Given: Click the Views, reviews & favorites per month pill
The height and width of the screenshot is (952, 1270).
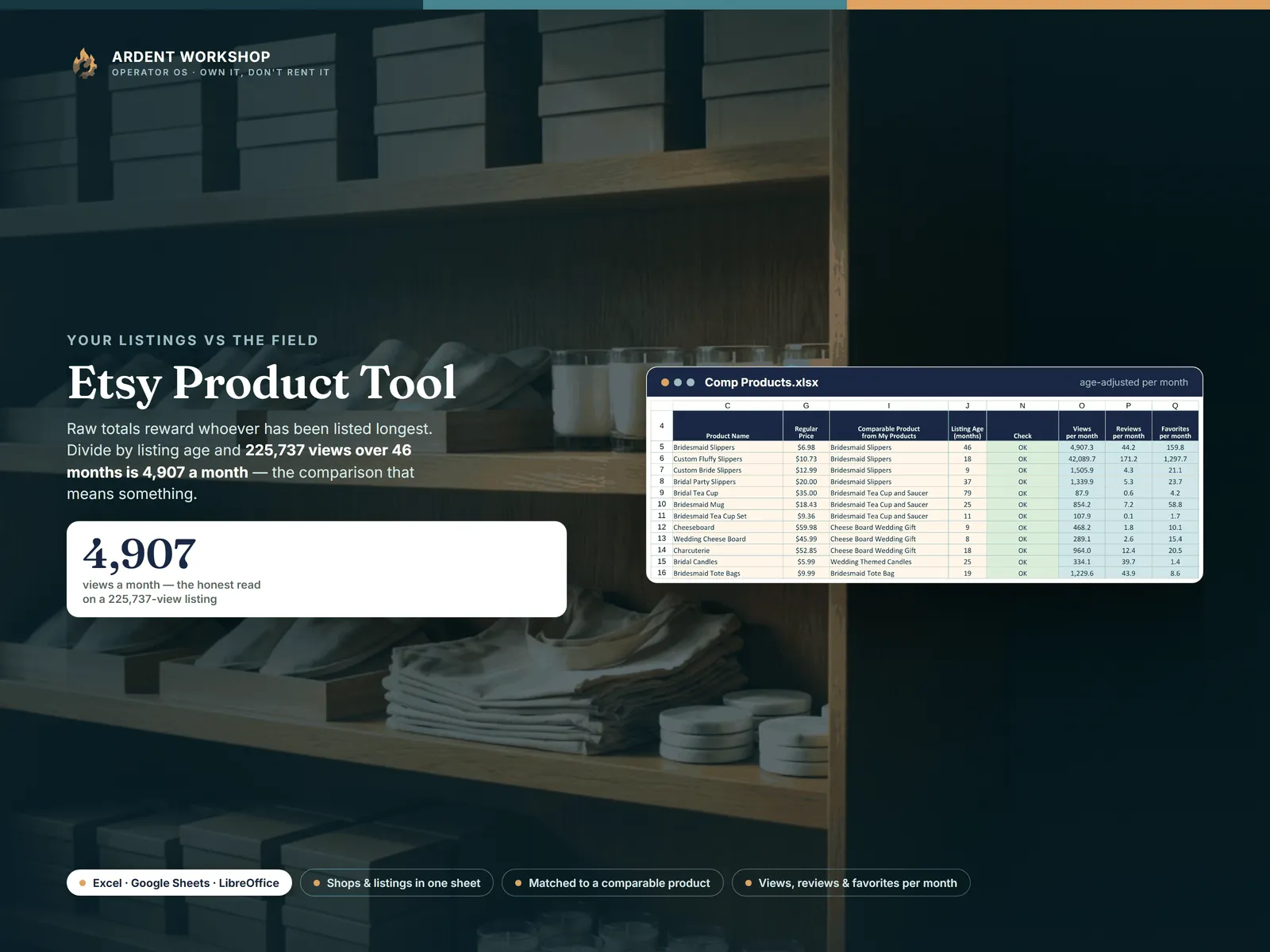Looking at the screenshot, I should 851,883.
